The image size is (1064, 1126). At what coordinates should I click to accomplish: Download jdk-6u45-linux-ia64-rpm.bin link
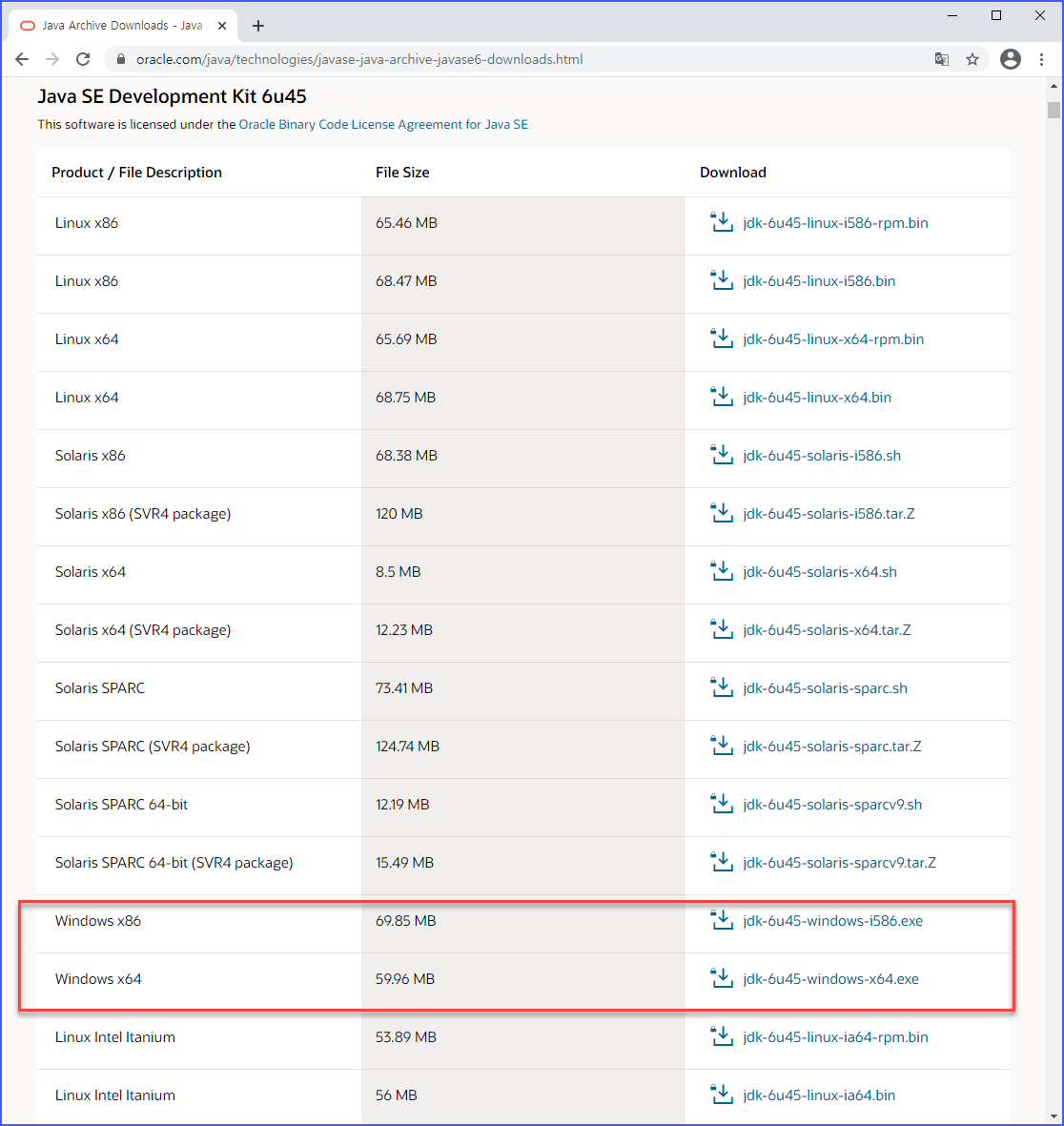836,1037
